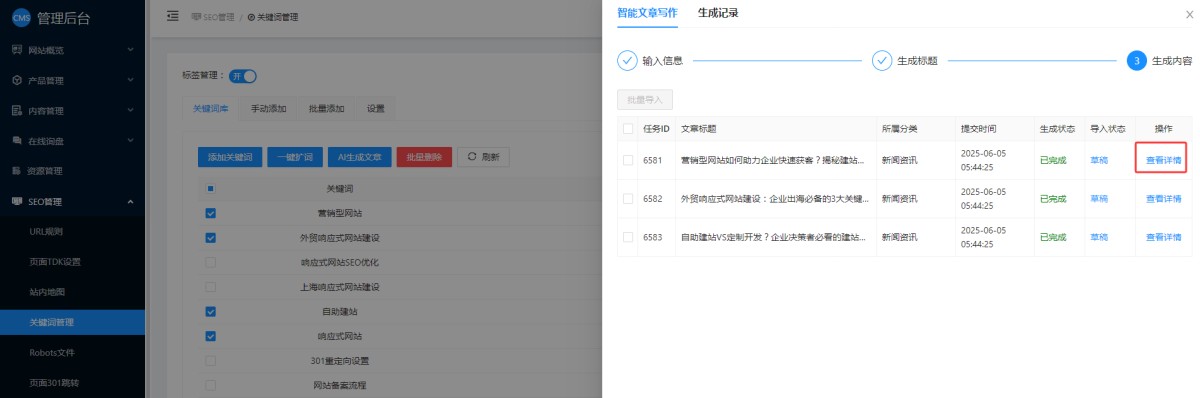View details (查看详情) for task 6583
1200x398 pixels.
[x=1163, y=237]
